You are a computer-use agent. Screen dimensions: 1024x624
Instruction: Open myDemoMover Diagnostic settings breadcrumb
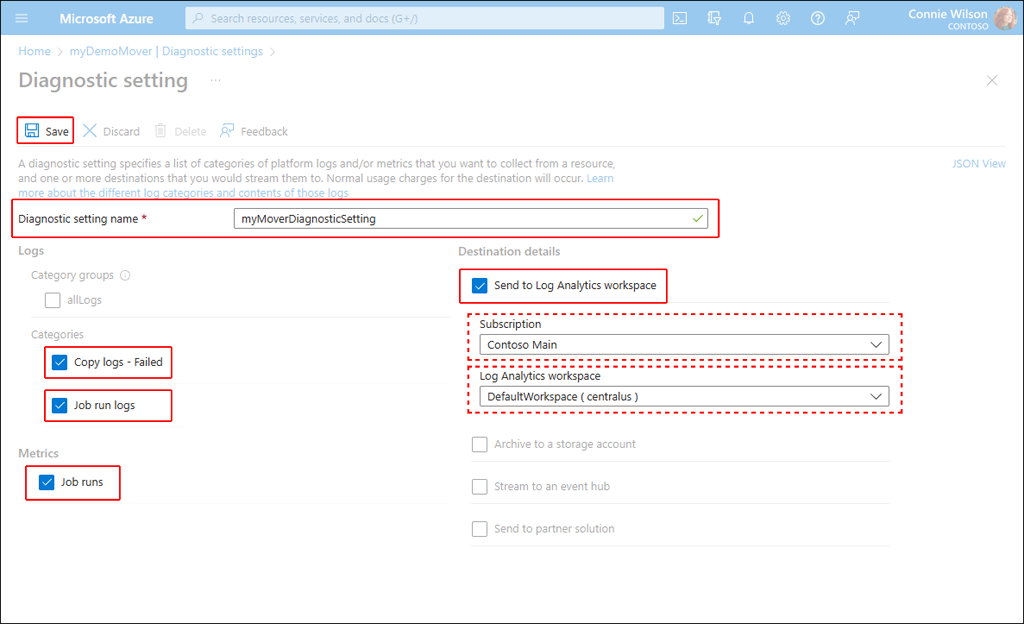(x=166, y=51)
